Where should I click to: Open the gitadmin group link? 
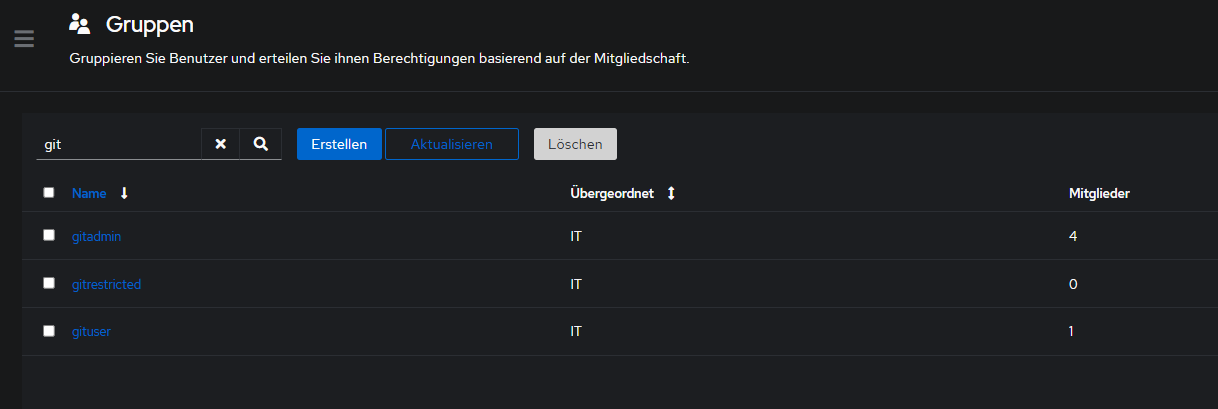click(97, 236)
